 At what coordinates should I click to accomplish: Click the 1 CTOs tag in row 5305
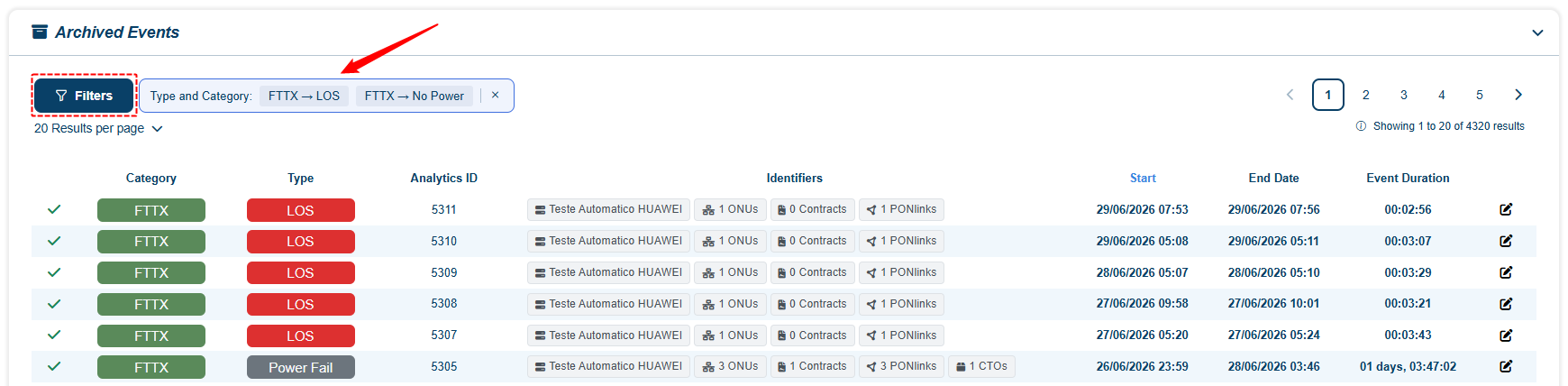click(x=981, y=366)
